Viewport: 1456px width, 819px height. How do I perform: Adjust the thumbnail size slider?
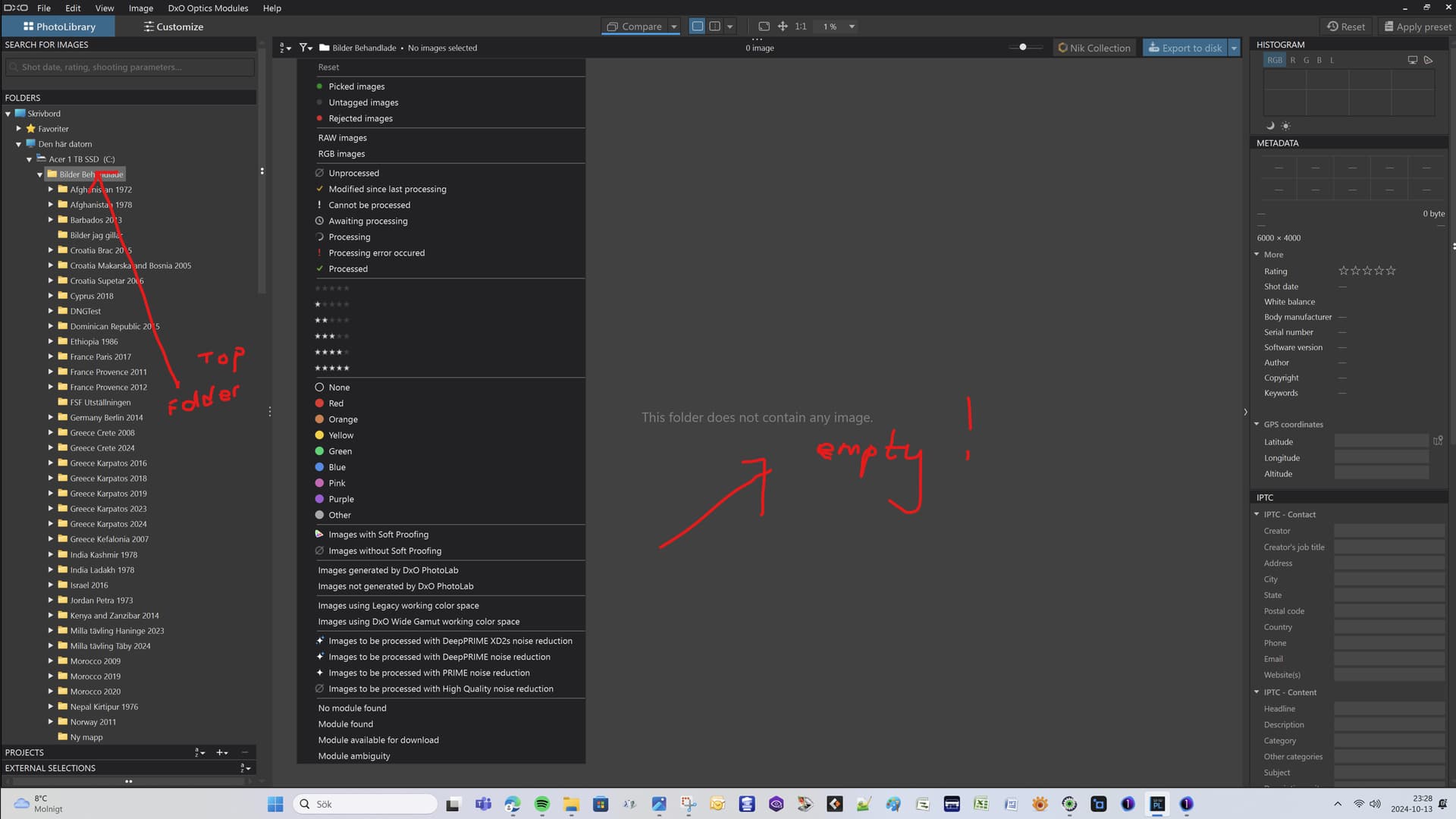click(x=1023, y=47)
